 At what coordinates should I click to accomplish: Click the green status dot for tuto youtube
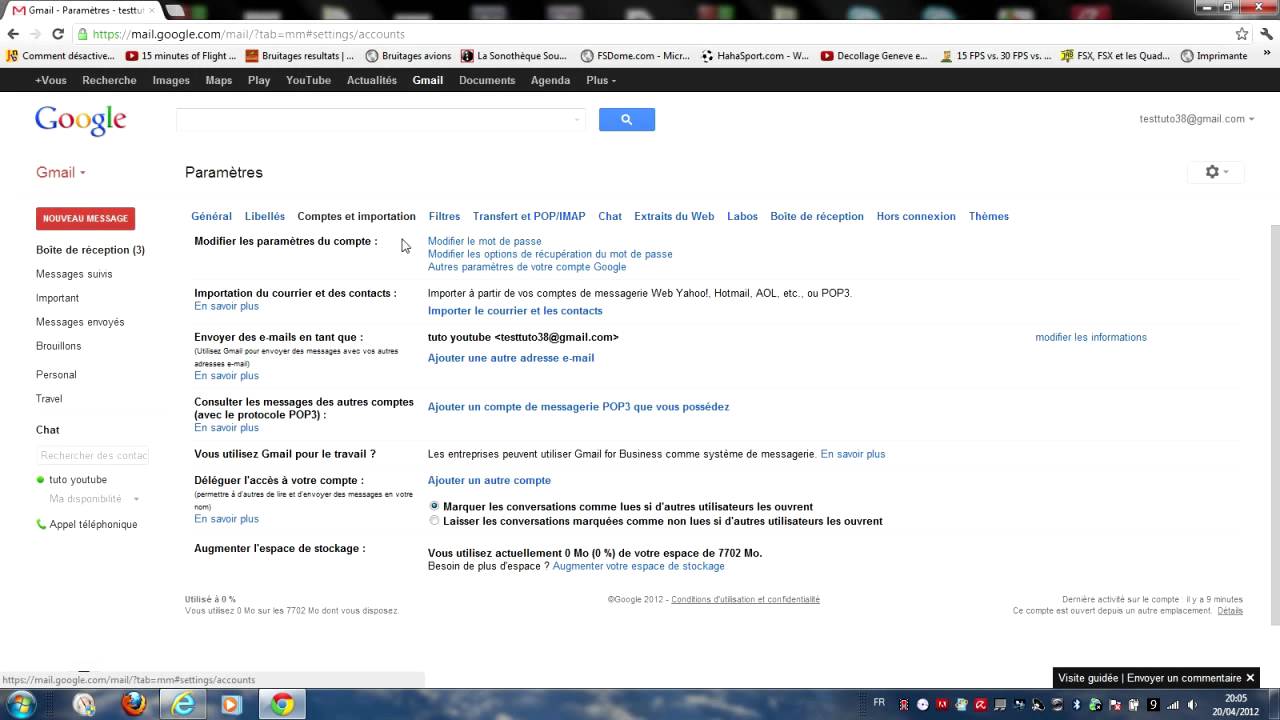click(x=41, y=480)
